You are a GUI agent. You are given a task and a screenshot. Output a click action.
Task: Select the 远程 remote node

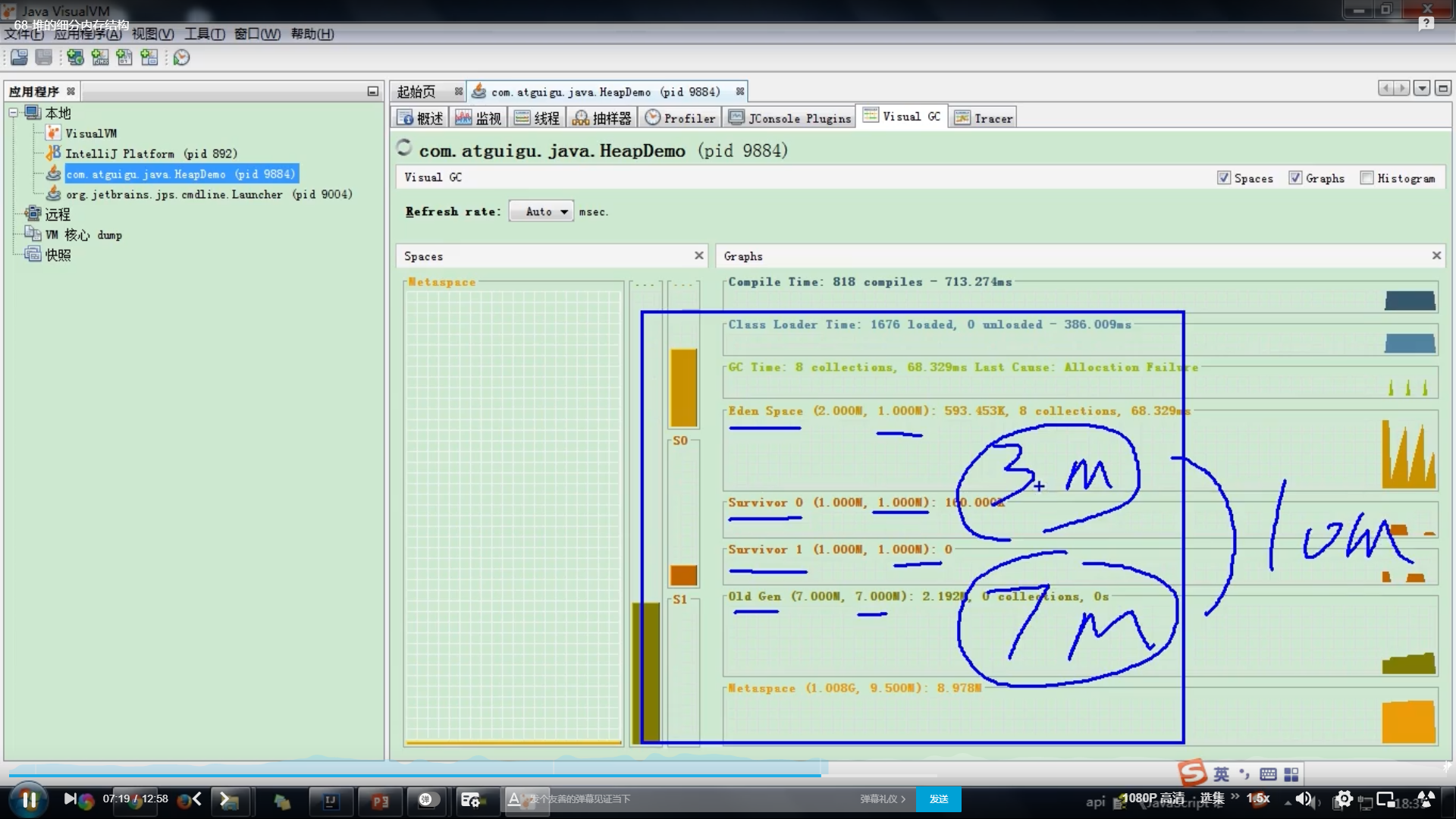(x=58, y=215)
